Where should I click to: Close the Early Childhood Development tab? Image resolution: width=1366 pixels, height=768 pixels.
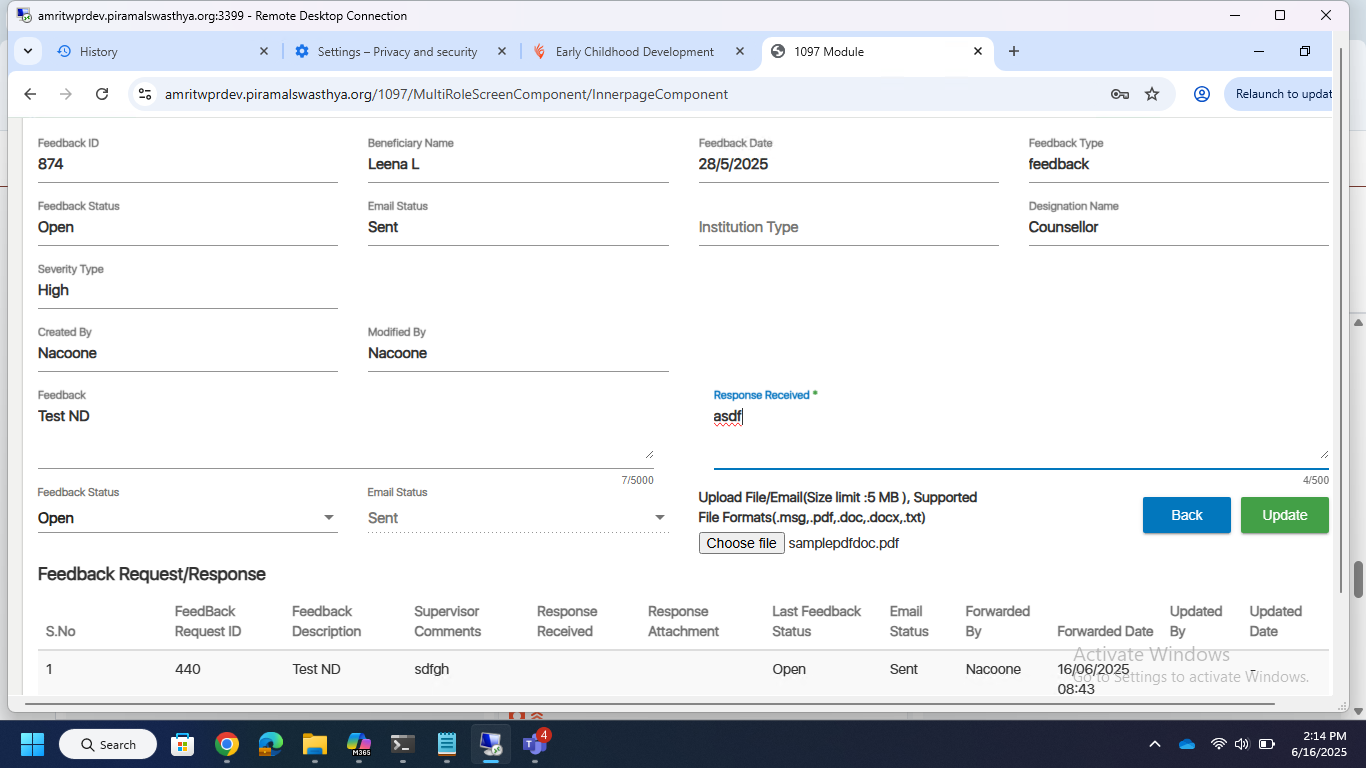(x=740, y=51)
